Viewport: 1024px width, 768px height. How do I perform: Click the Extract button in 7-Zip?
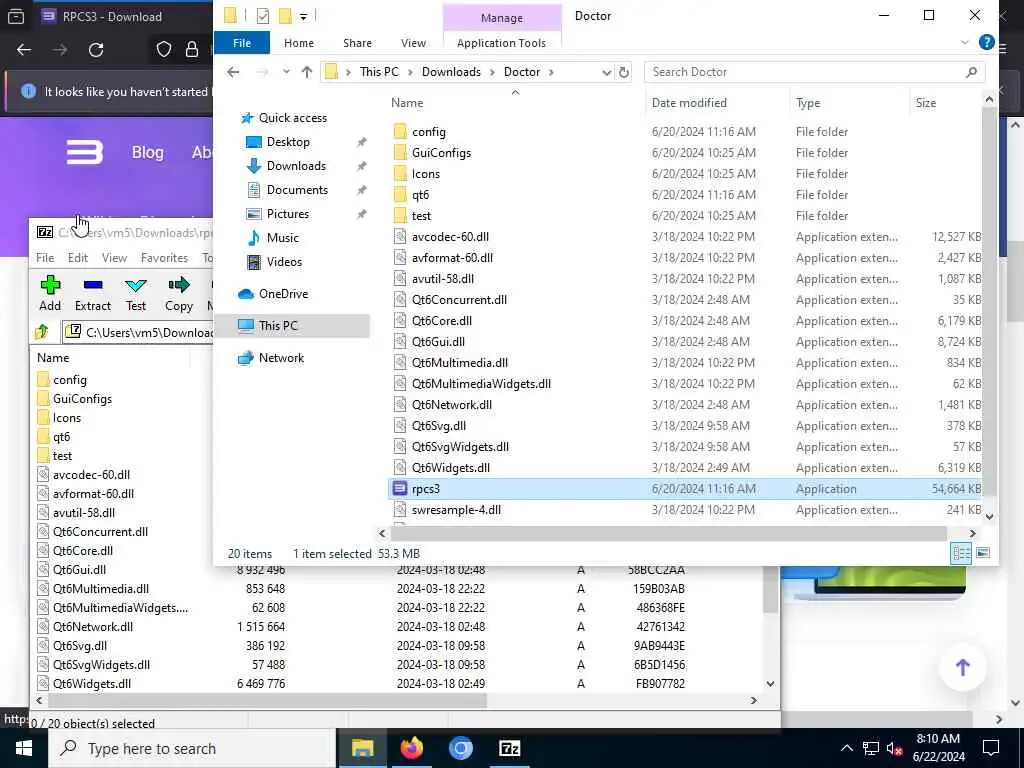(93, 293)
